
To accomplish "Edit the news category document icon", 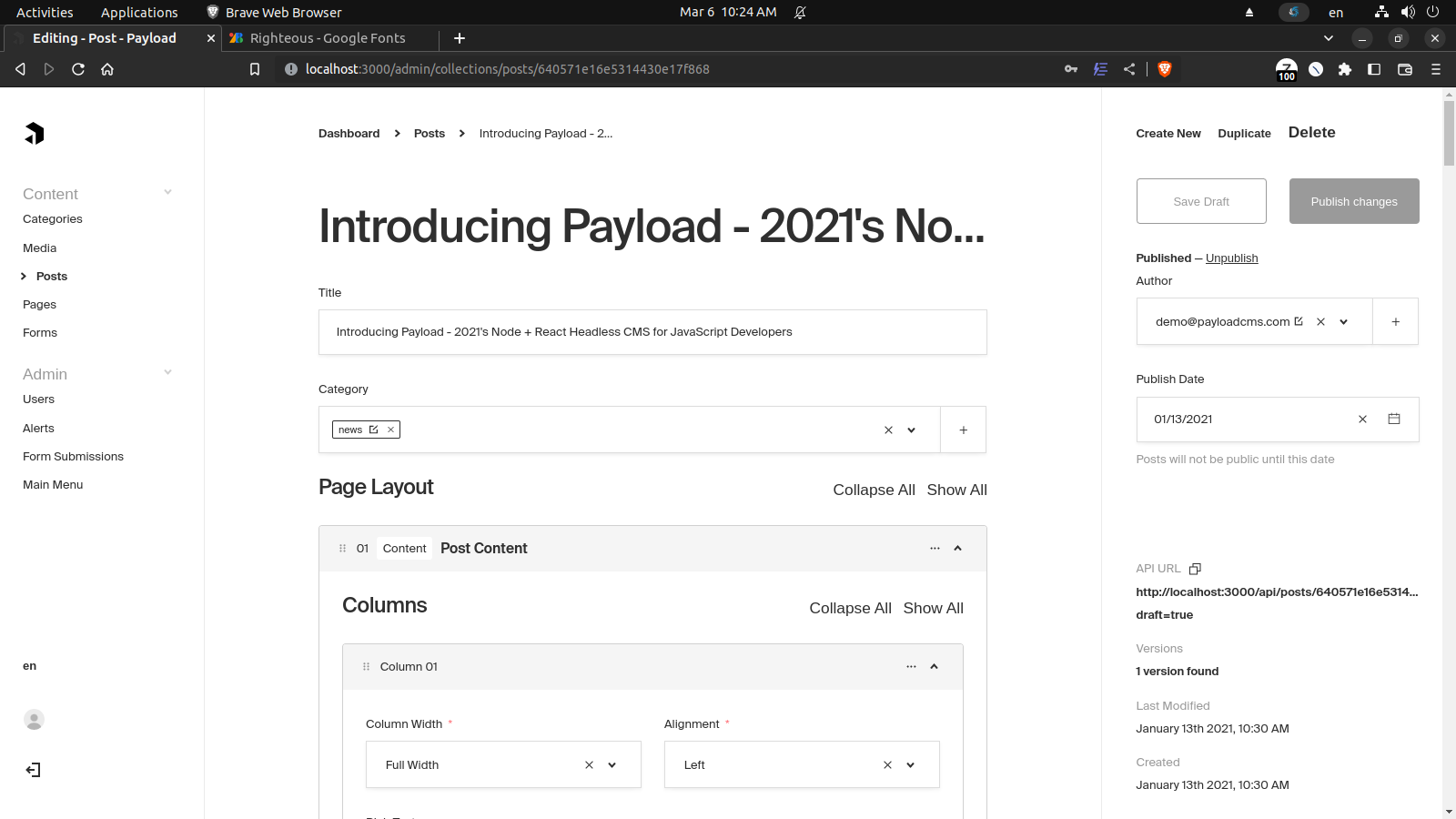I will click(x=373, y=430).
